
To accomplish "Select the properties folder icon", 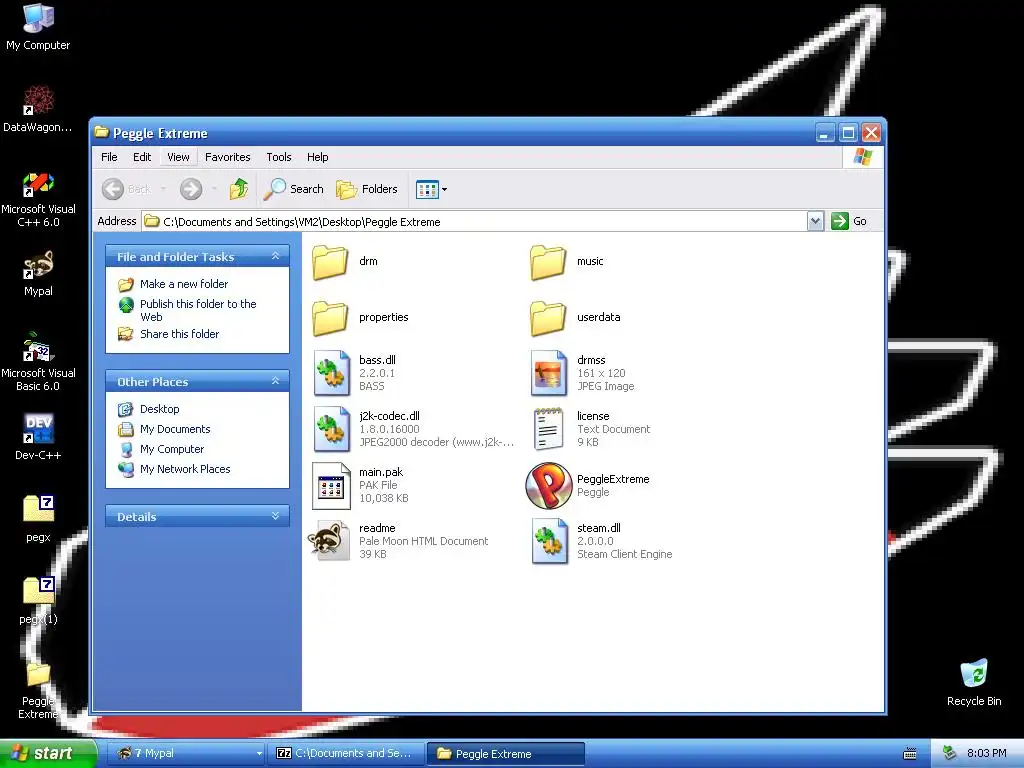I will (x=330, y=318).
